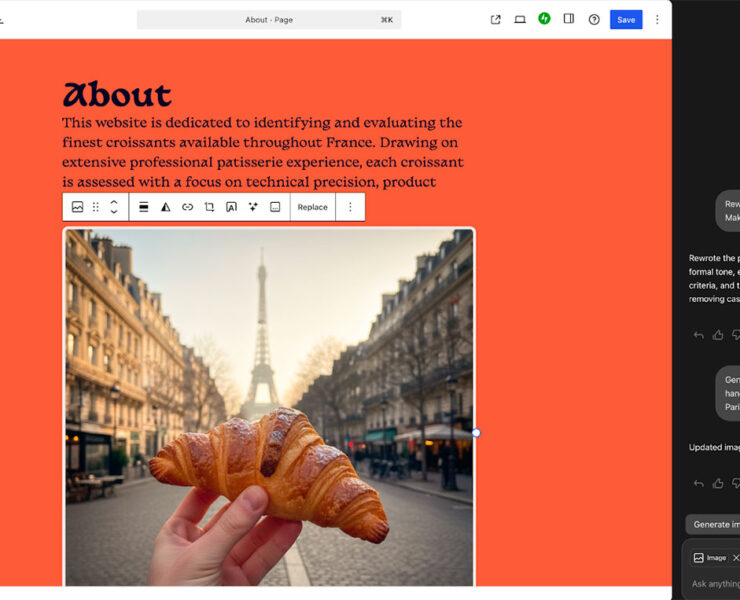Insert a link on the image
740x600 pixels.
[187, 207]
